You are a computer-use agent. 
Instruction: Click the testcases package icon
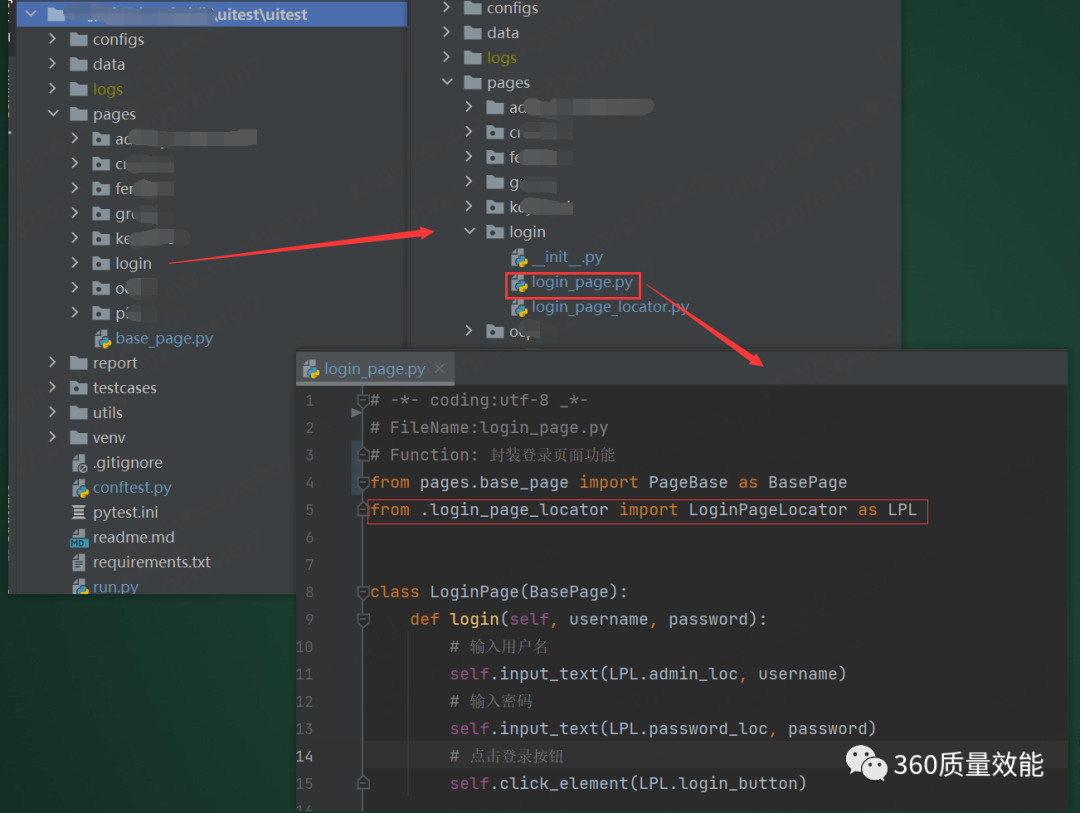pos(79,387)
